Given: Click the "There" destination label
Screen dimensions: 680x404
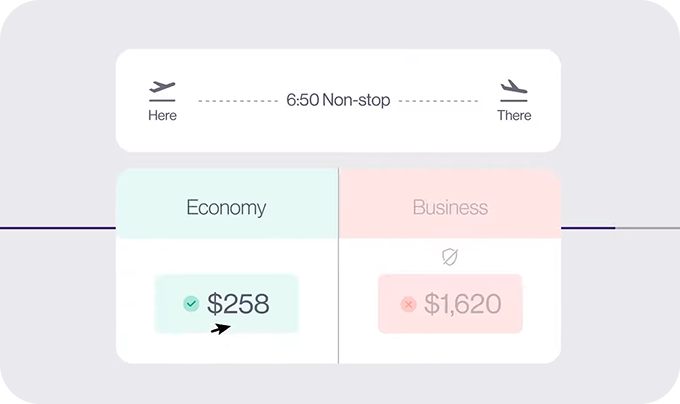Looking at the screenshot, I should 514,115.
